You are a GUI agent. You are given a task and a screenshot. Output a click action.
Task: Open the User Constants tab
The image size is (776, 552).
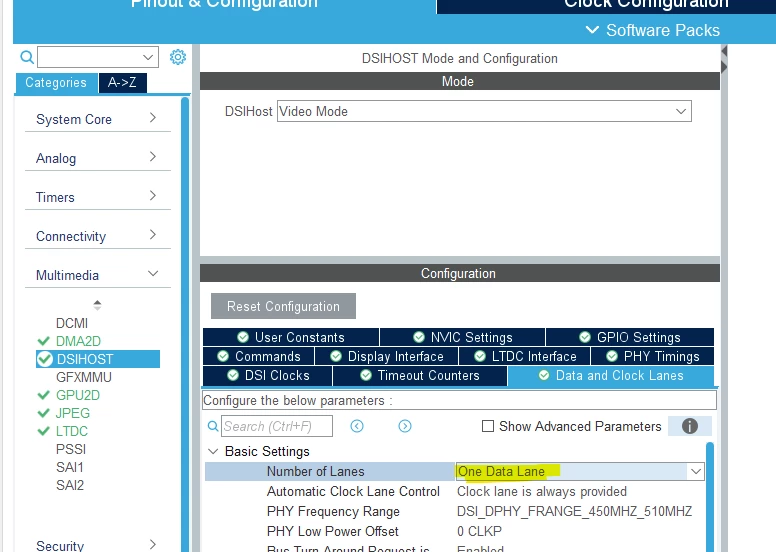click(x=291, y=337)
